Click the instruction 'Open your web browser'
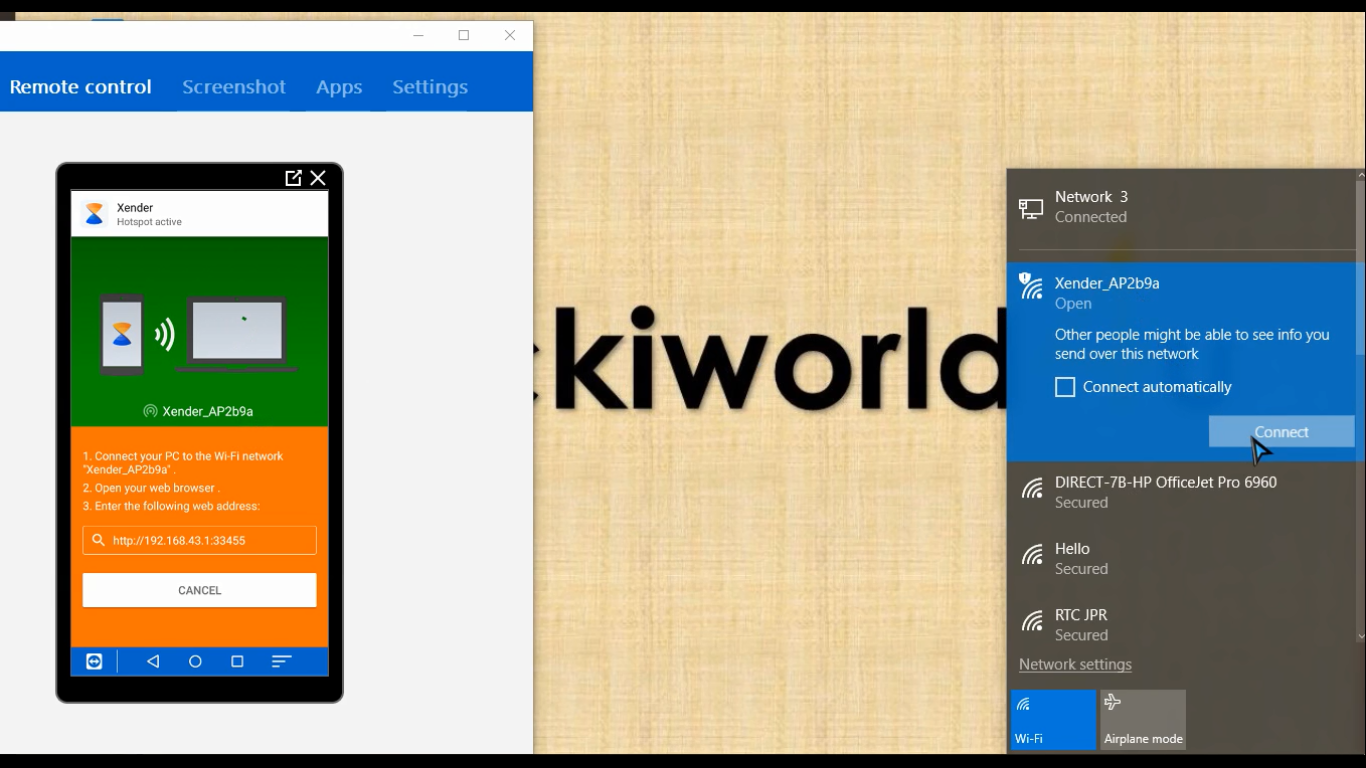The width and height of the screenshot is (1366, 768). (151, 488)
